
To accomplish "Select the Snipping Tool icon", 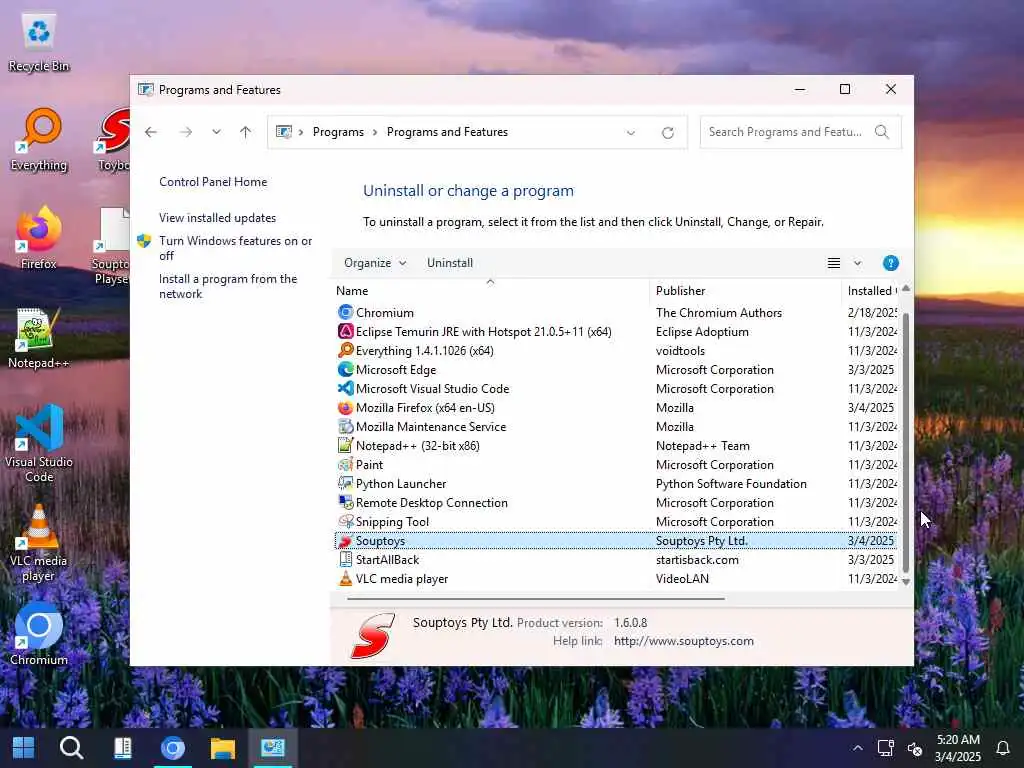I will click(345, 521).
